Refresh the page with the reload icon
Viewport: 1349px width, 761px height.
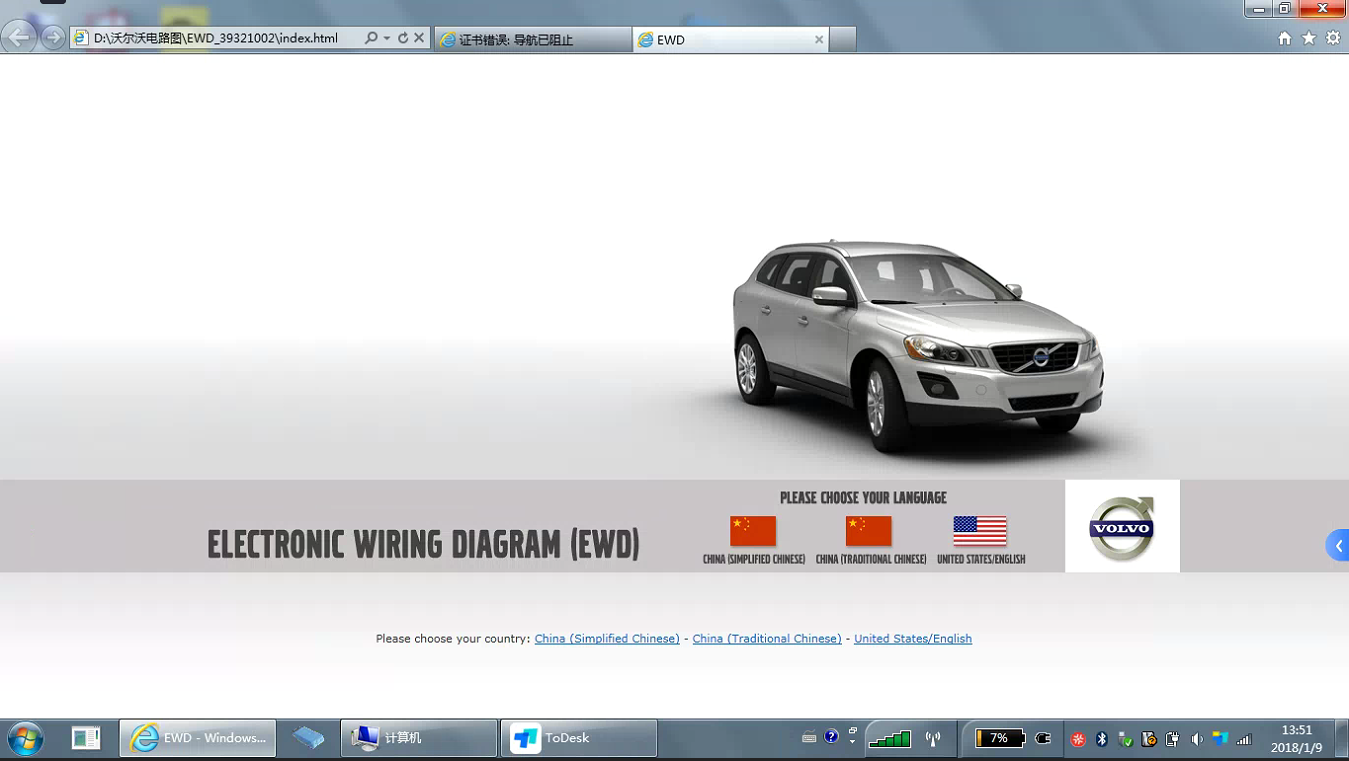[403, 38]
